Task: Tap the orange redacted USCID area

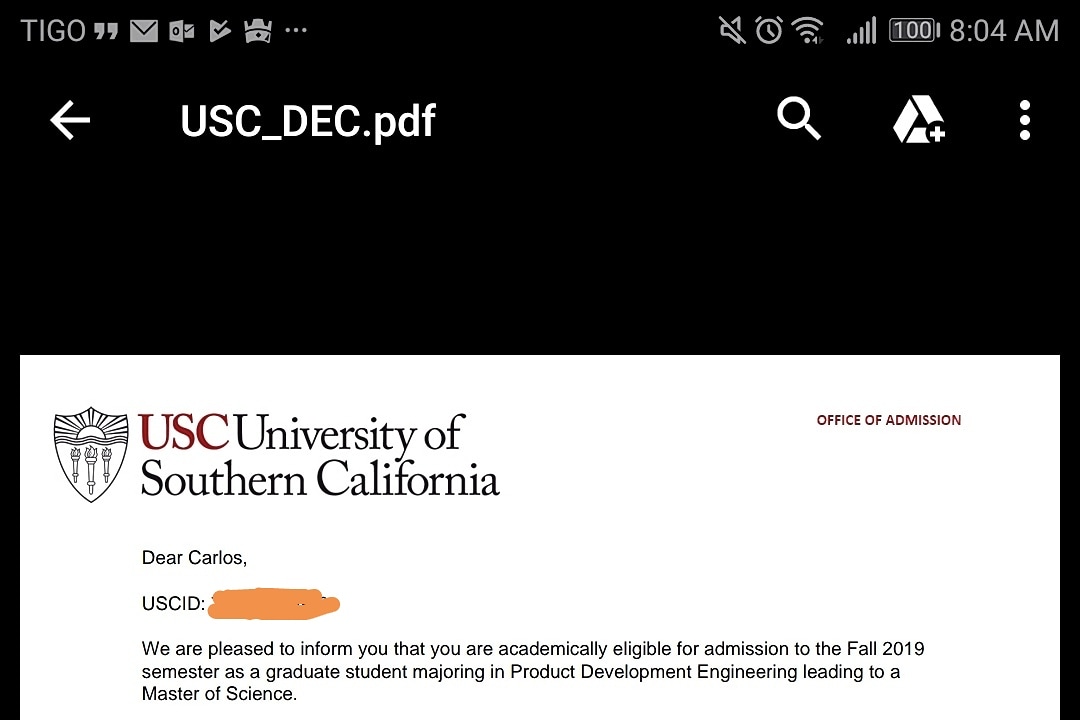Action: [x=274, y=604]
